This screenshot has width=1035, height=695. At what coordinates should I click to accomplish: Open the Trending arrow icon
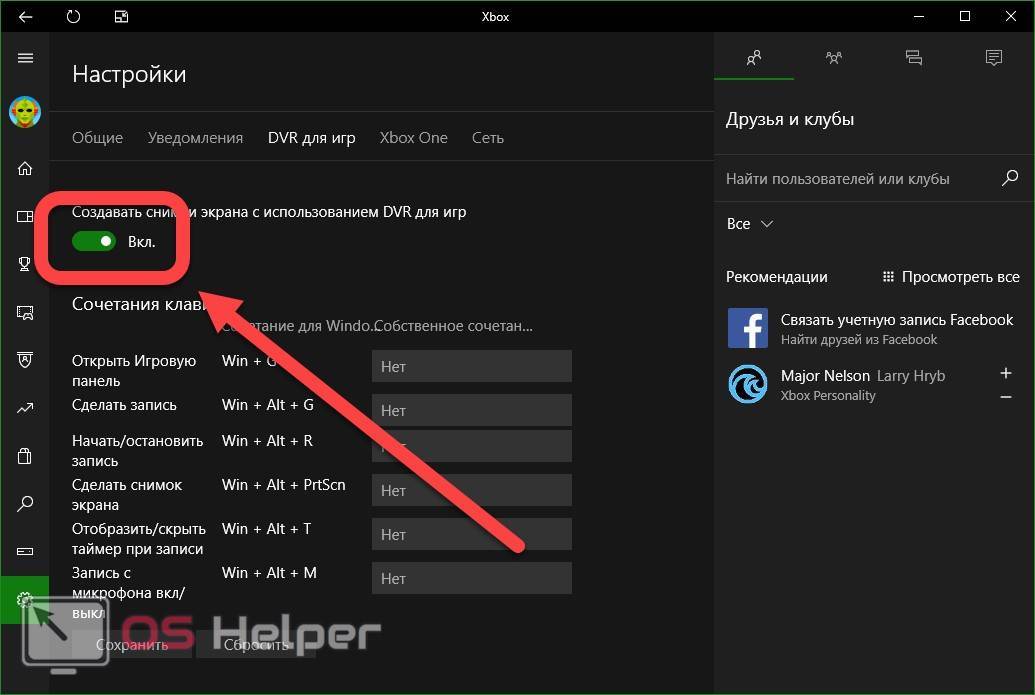(x=25, y=408)
